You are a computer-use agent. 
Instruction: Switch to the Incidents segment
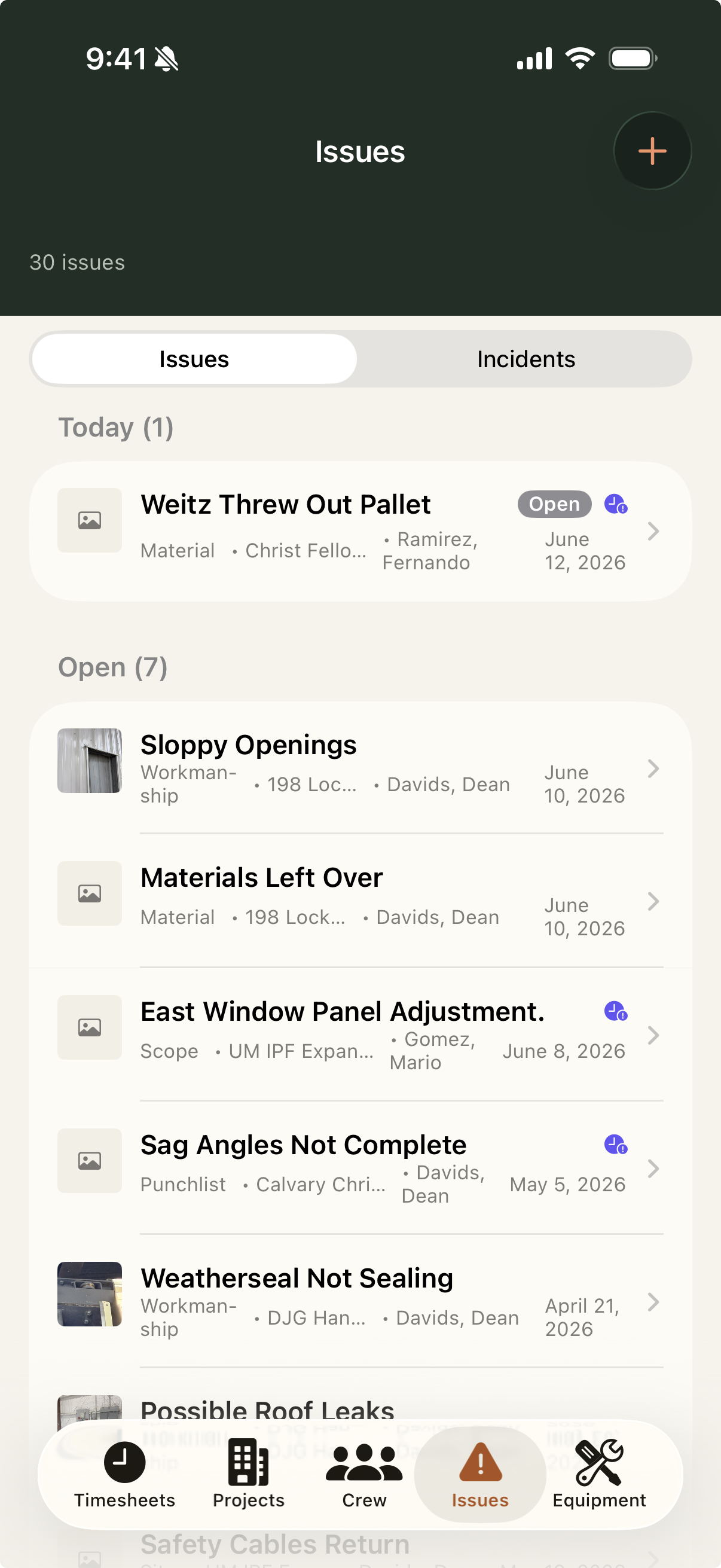526,359
